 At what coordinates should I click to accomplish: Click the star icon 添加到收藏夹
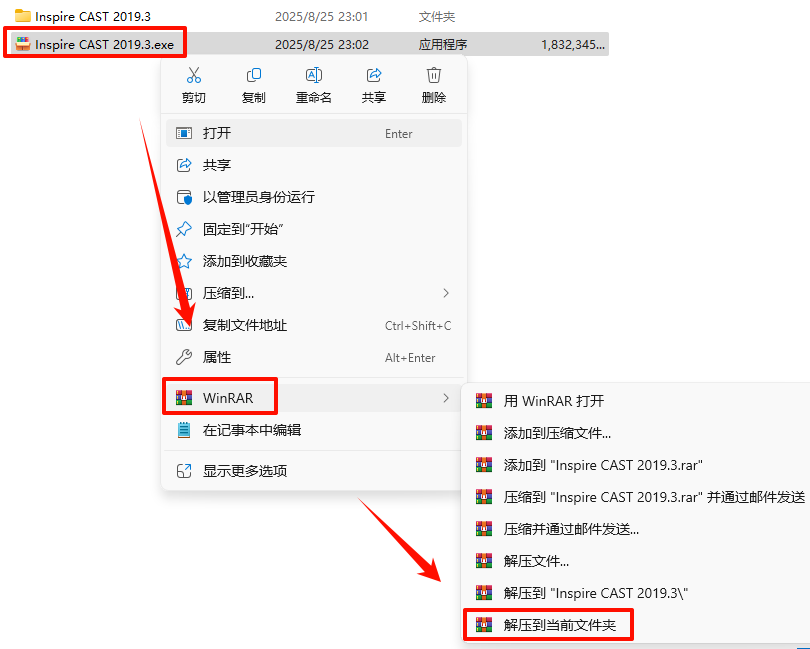184,261
